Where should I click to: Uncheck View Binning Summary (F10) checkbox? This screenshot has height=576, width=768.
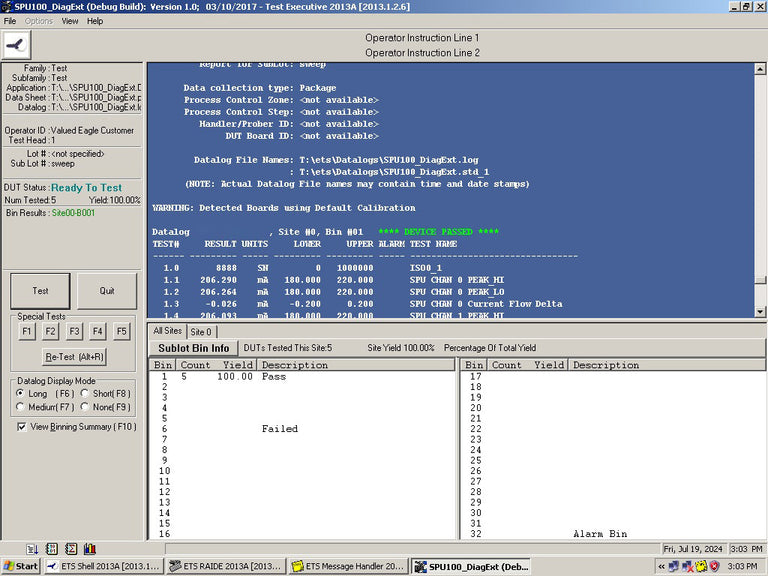tap(22, 427)
